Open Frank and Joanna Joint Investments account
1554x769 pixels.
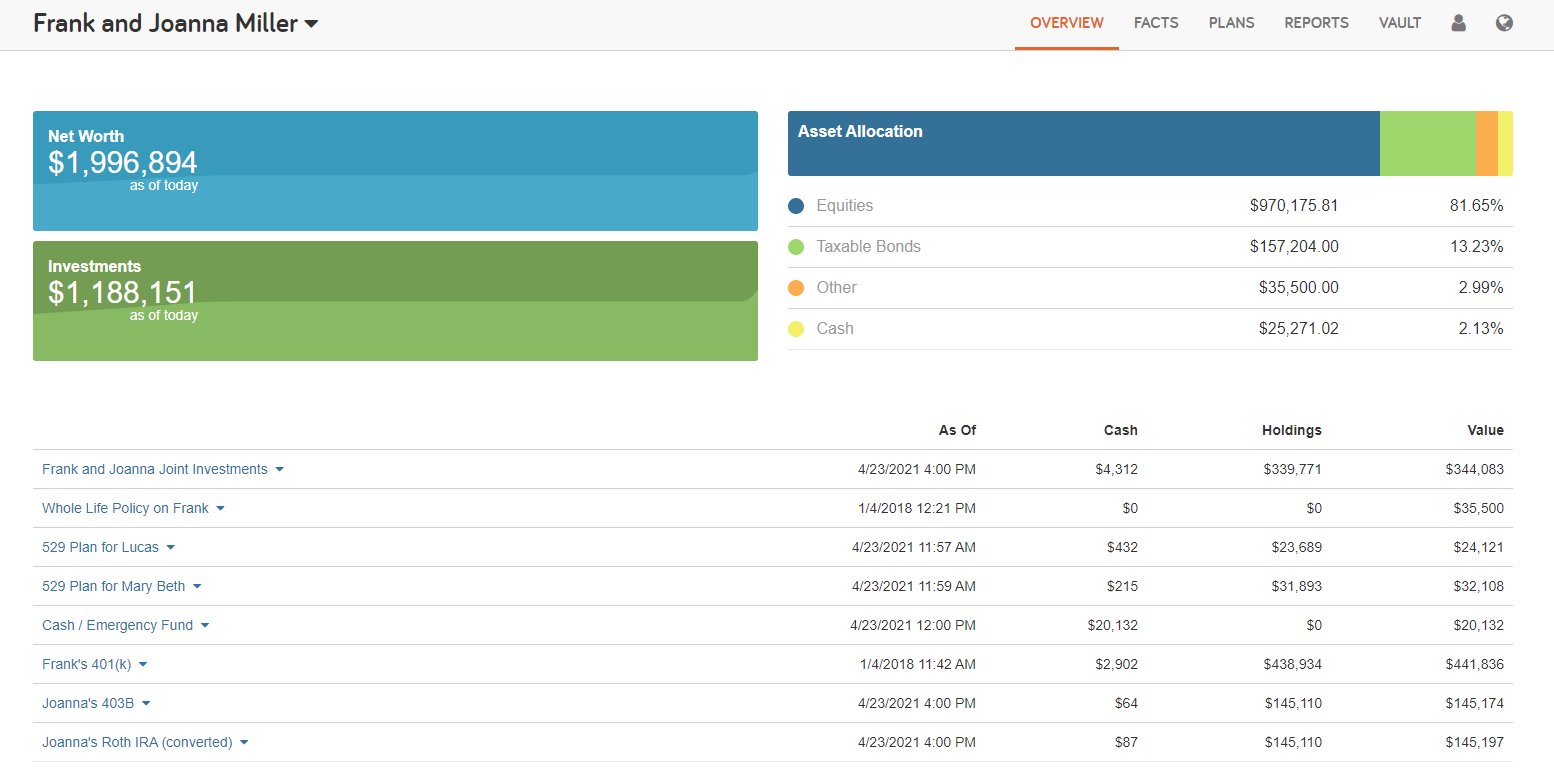(x=154, y=468)
